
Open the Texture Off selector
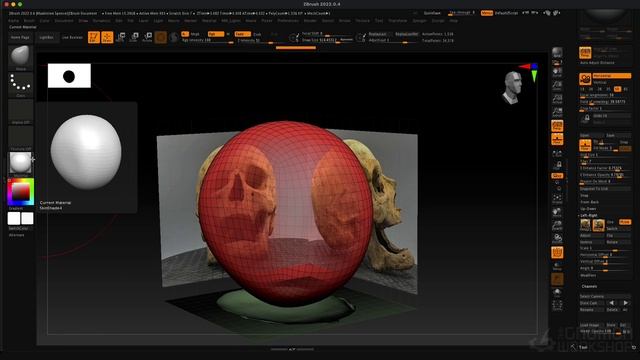pyautogui.click(x=20, y=137)
